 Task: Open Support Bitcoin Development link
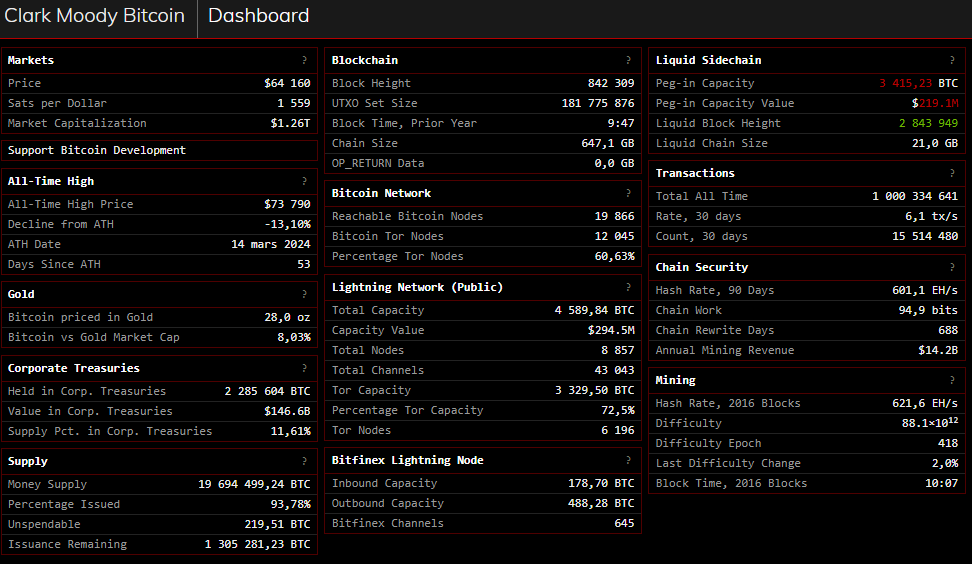coord(97,151)
